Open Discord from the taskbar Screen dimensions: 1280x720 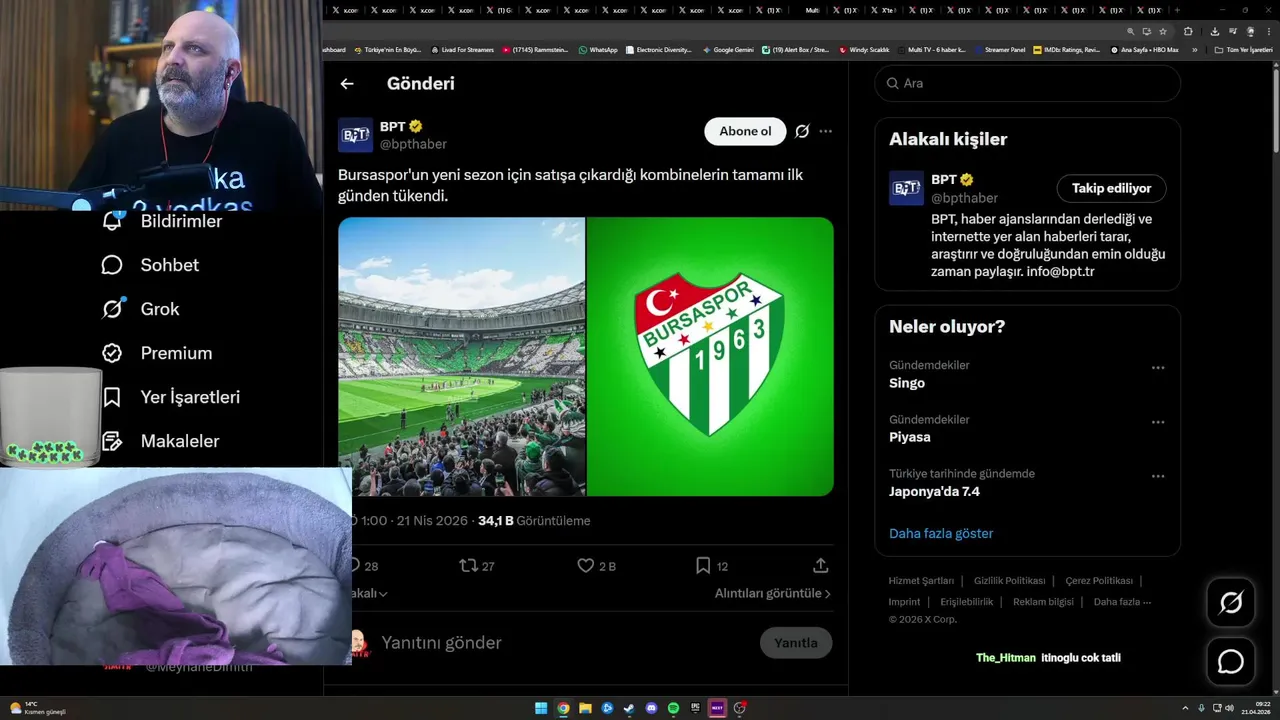pyautogui.click(x=651, y=708)
